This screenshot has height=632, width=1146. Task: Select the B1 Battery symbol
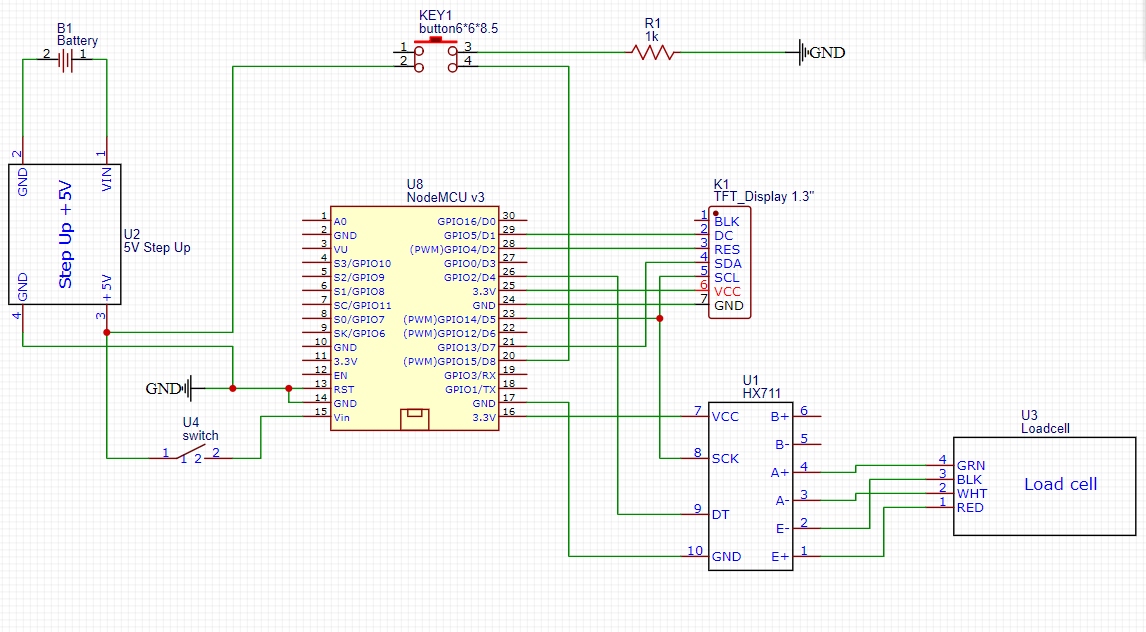coord(66,57)
